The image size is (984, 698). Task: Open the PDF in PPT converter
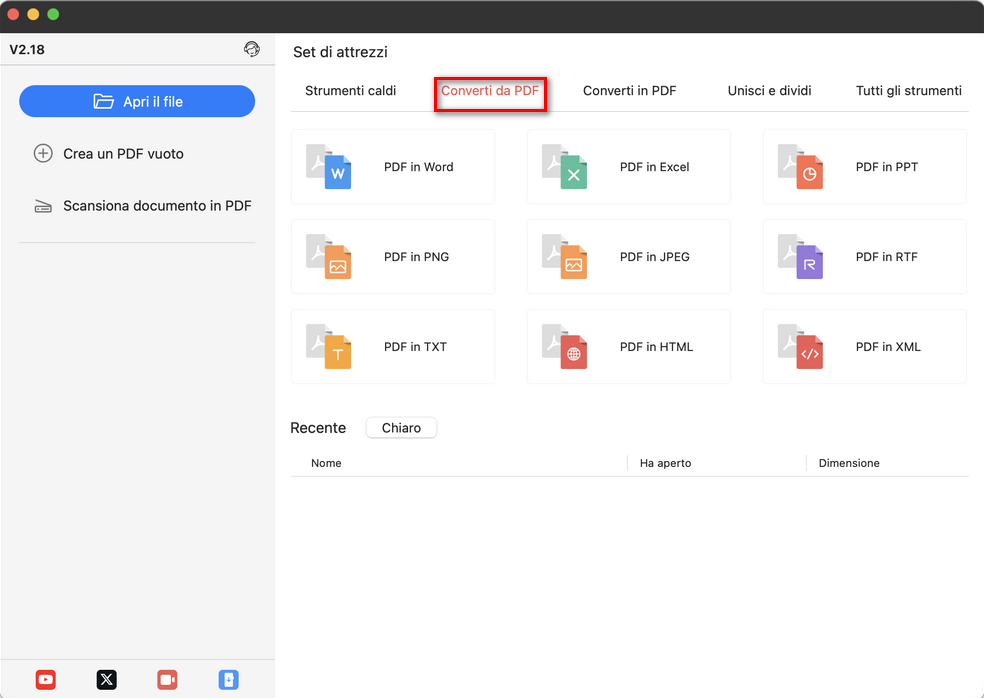(x=863, y=166)
